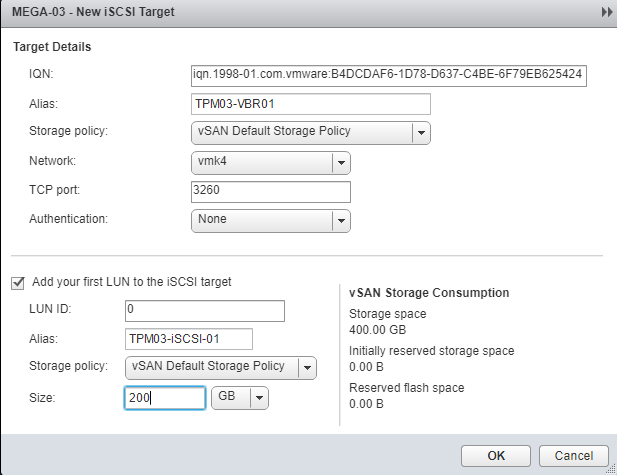Toggle the Add your first LUN checkbox
Image resolution: width=617 pixels, height=475 pixels.
pyautogui.click(x=18, y=283)
